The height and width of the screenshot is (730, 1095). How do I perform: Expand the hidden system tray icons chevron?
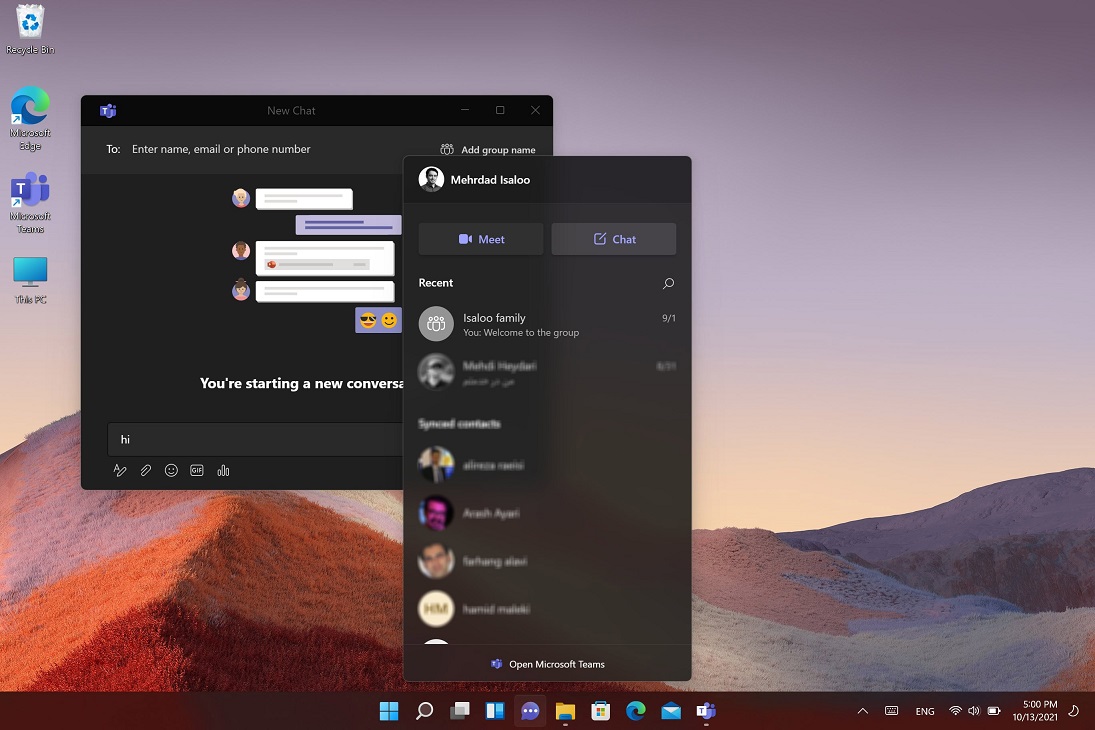(x=862, y=711)
